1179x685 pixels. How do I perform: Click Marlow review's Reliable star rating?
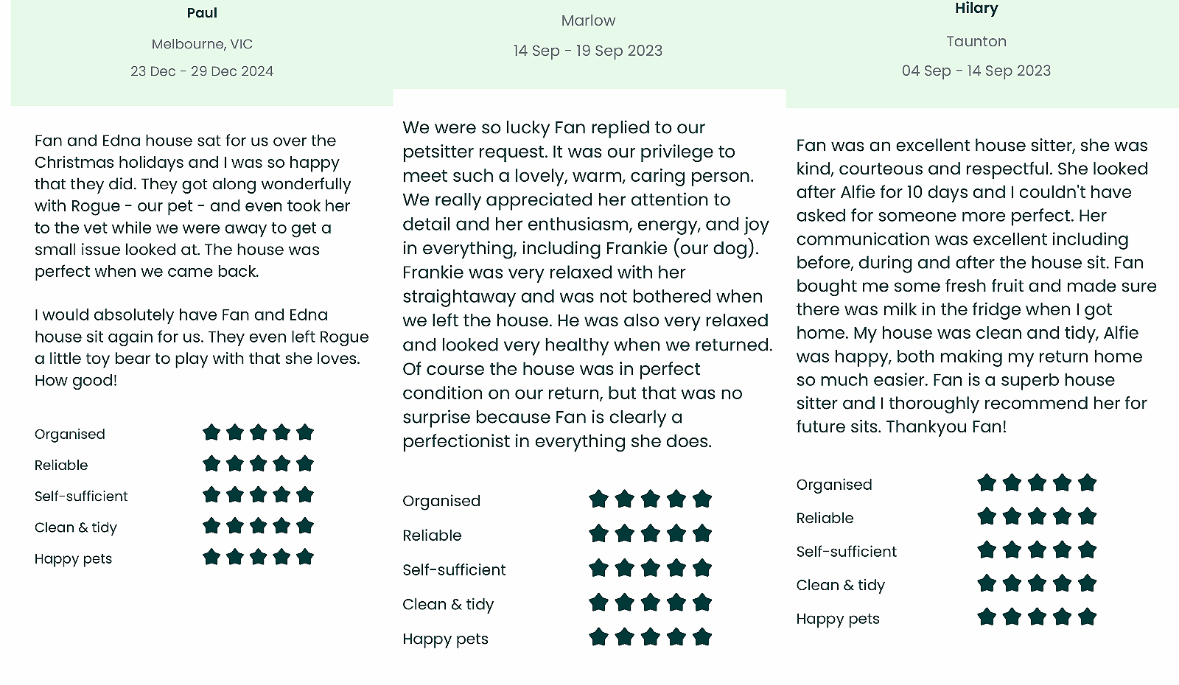[x=650, y=534]
